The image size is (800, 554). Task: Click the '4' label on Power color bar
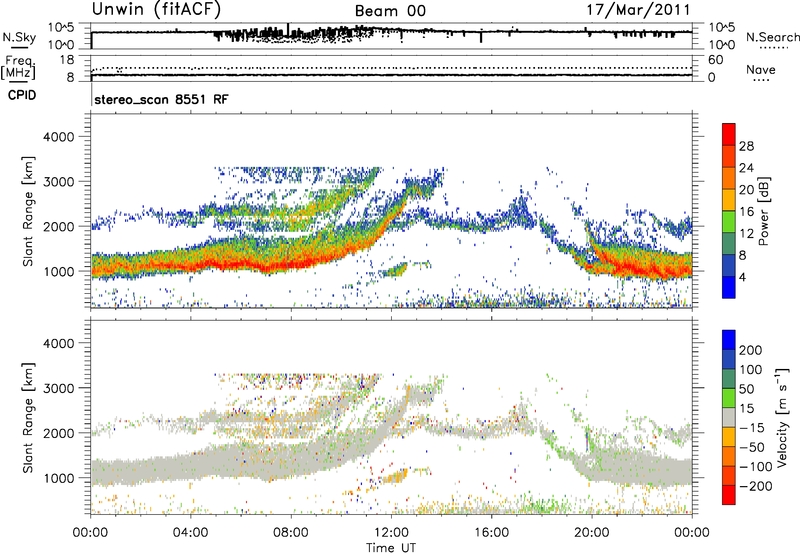coord(742,277)
